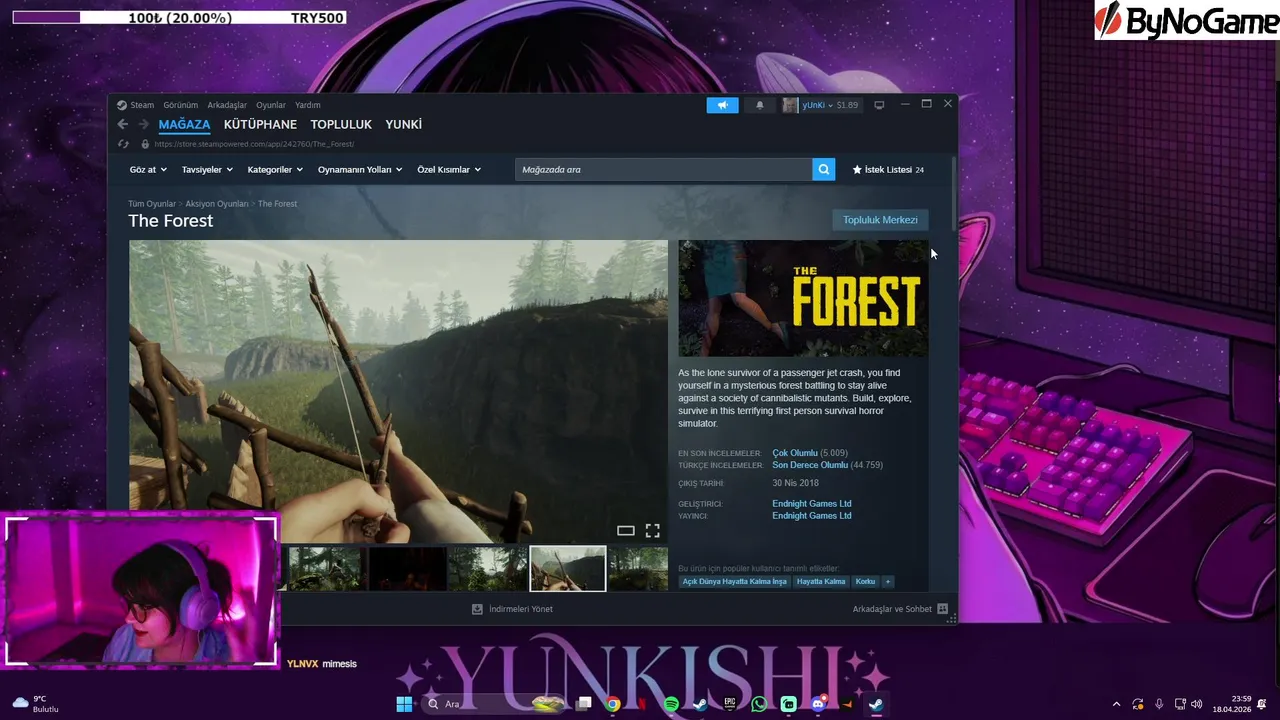Open the Windows notification bell
This screenshot has width=1280, height=720.
(x=1262, y=704)
